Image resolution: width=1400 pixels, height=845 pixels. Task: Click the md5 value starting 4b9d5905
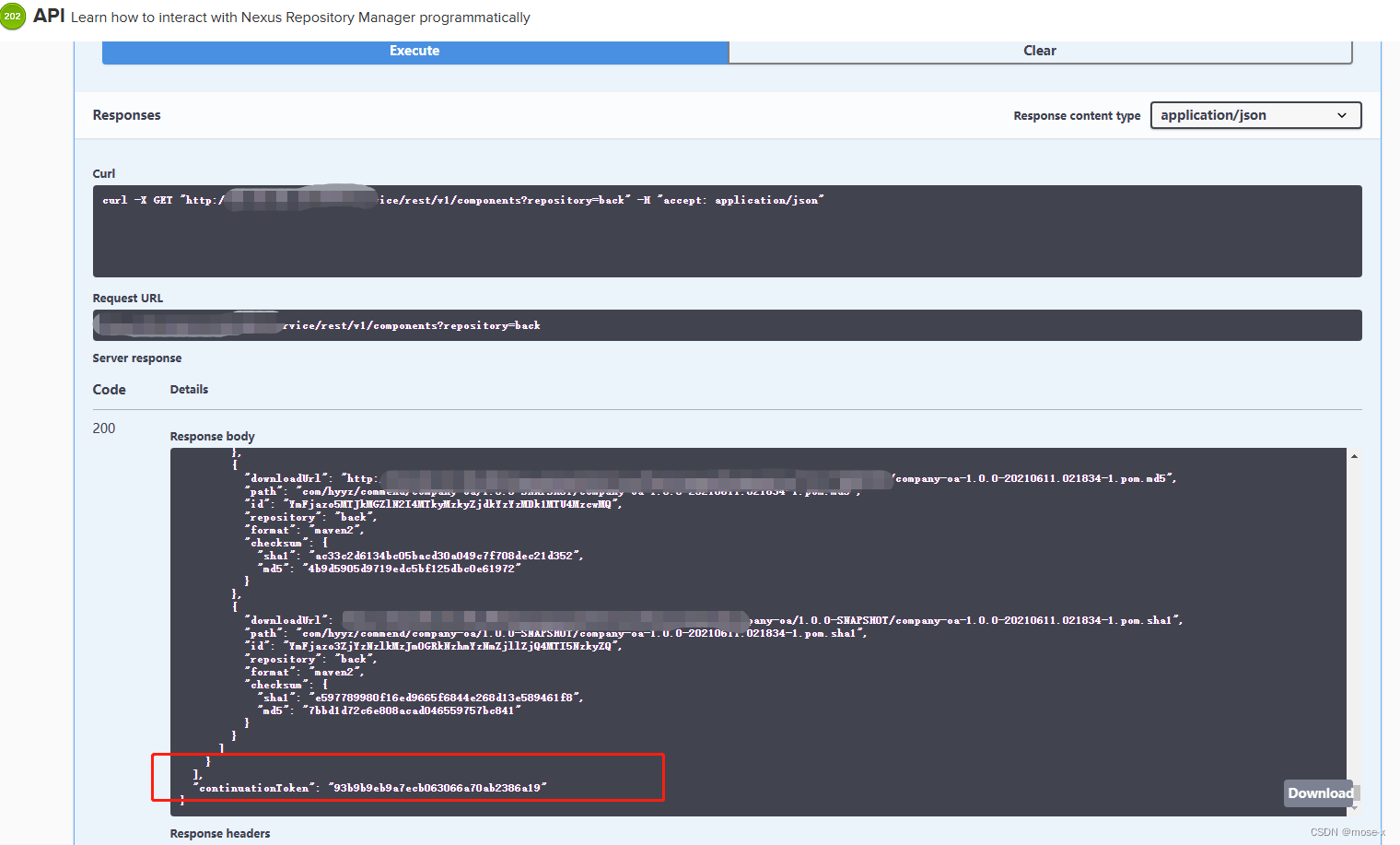tap(412, 569)
